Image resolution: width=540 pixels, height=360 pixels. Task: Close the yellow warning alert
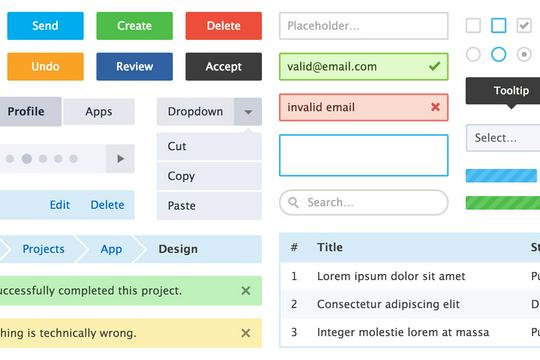tap(246, 333)
